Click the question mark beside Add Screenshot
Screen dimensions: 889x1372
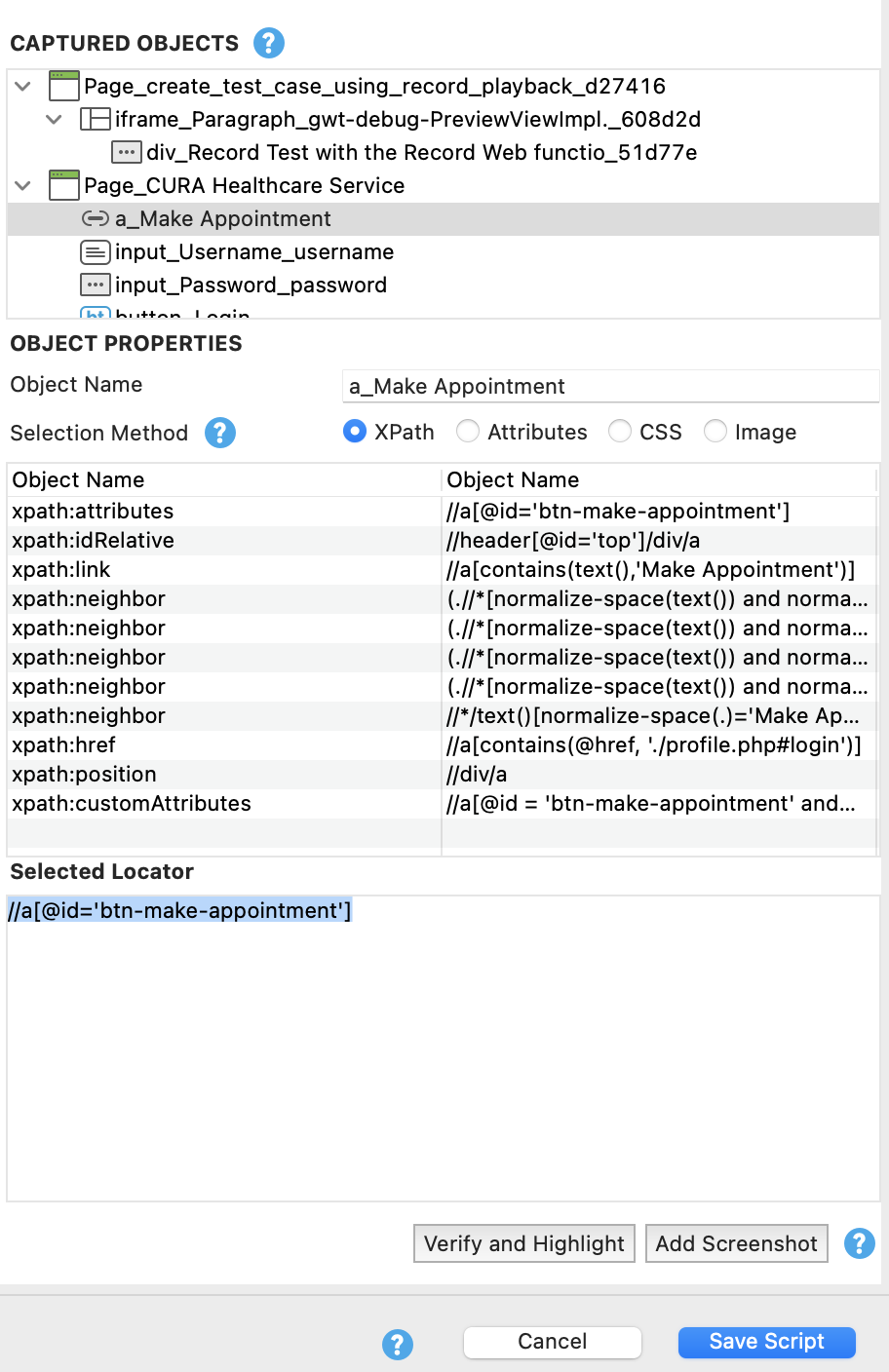(859, 1243)
